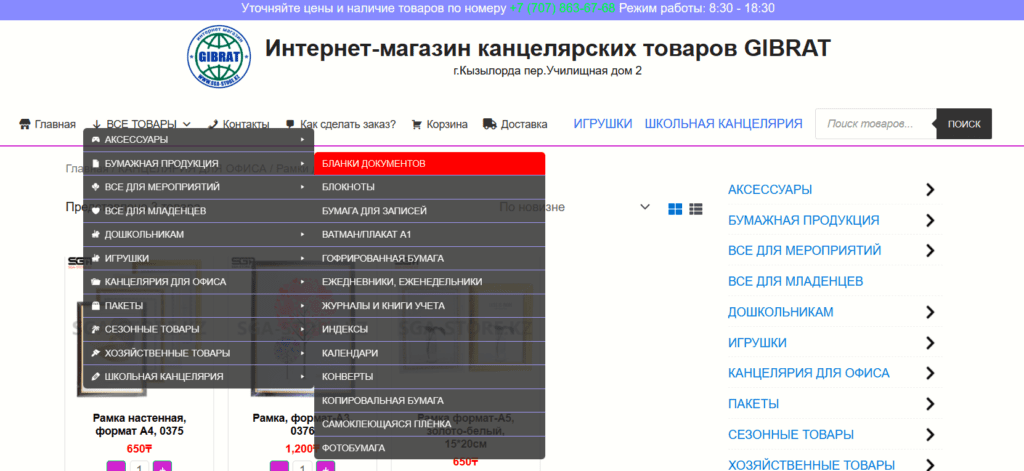The width and height of the screenshot is (1024, 471).
Task: Click the icon of СЕЗОННЫЕ ТОВАРЫ menu item
Action: point(95,329)
